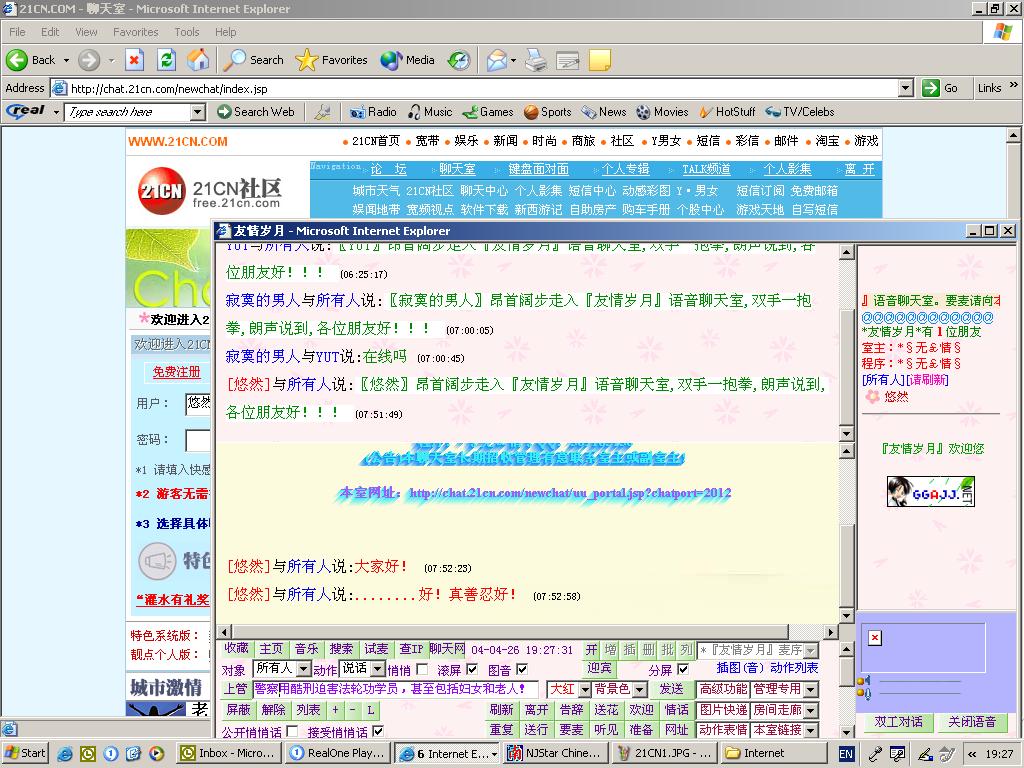Open the Favorites star panel
The width and height of the screenshot is (1024, 768).
coord(331,60)
